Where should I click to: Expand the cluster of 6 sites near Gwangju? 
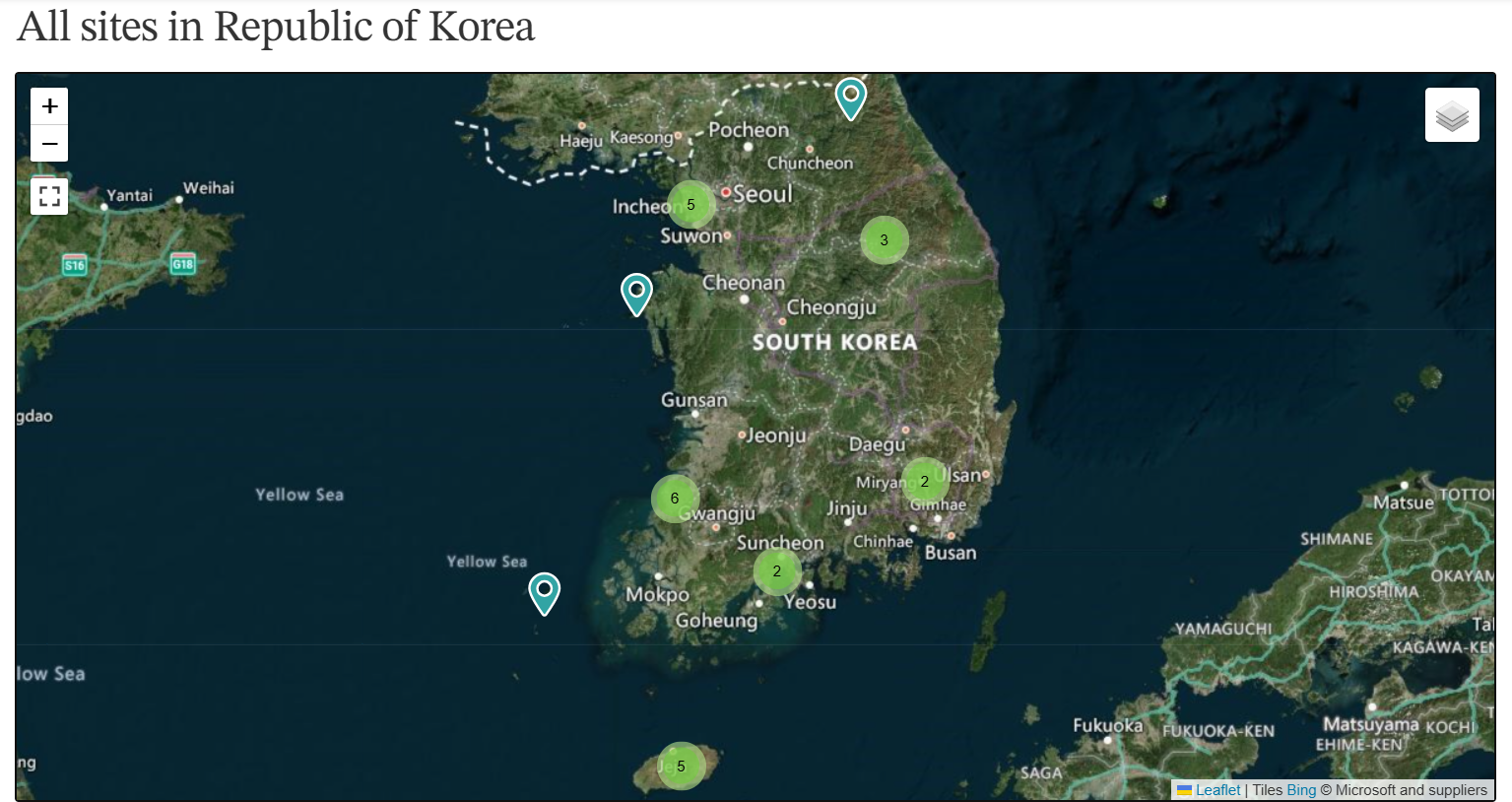tap(674, 499)
